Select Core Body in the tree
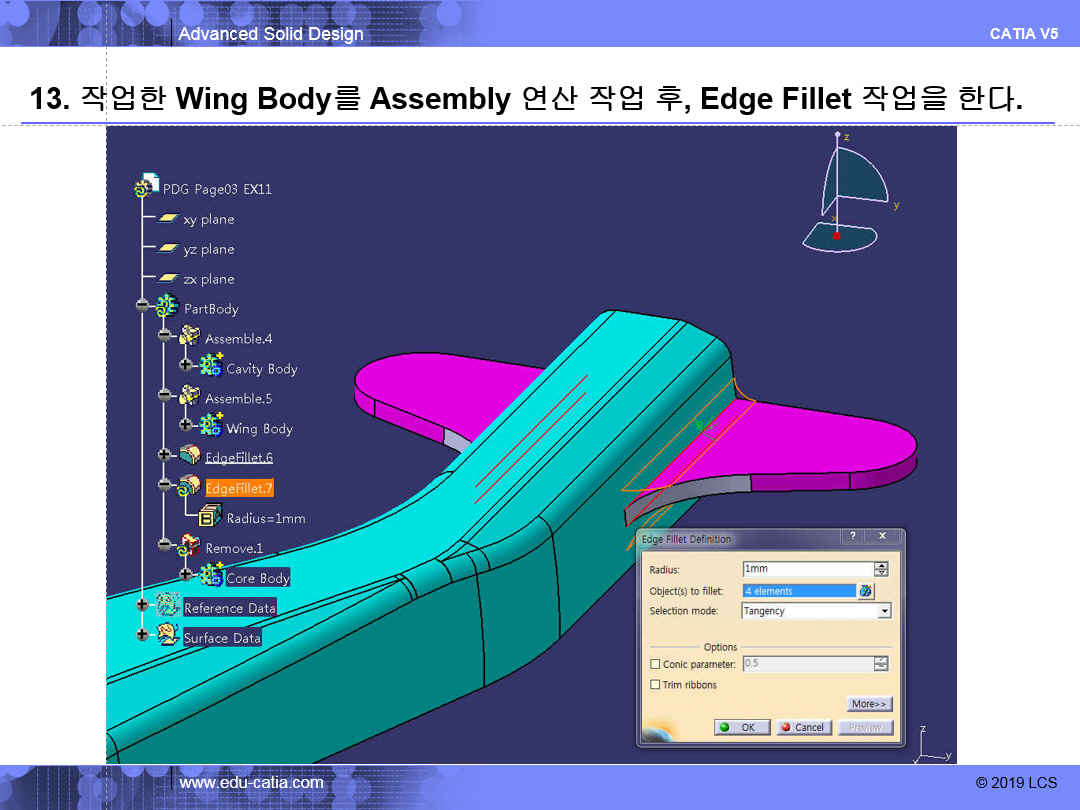 pyautogui.click(x=257, y=578)
